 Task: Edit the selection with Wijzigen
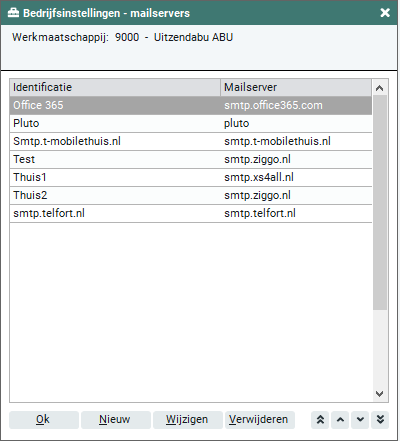tap(188, 420)
